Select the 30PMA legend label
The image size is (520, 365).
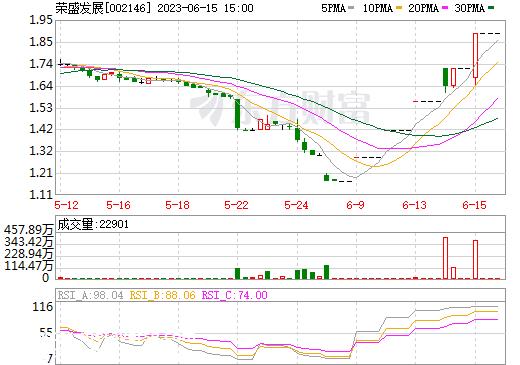[469, 8]
